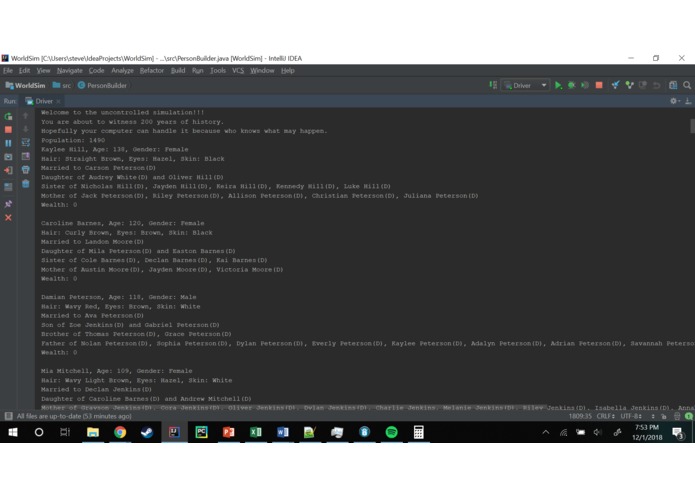Open Chrome from the taskbar
695x494 pixels.
click(x=120, y=432)
